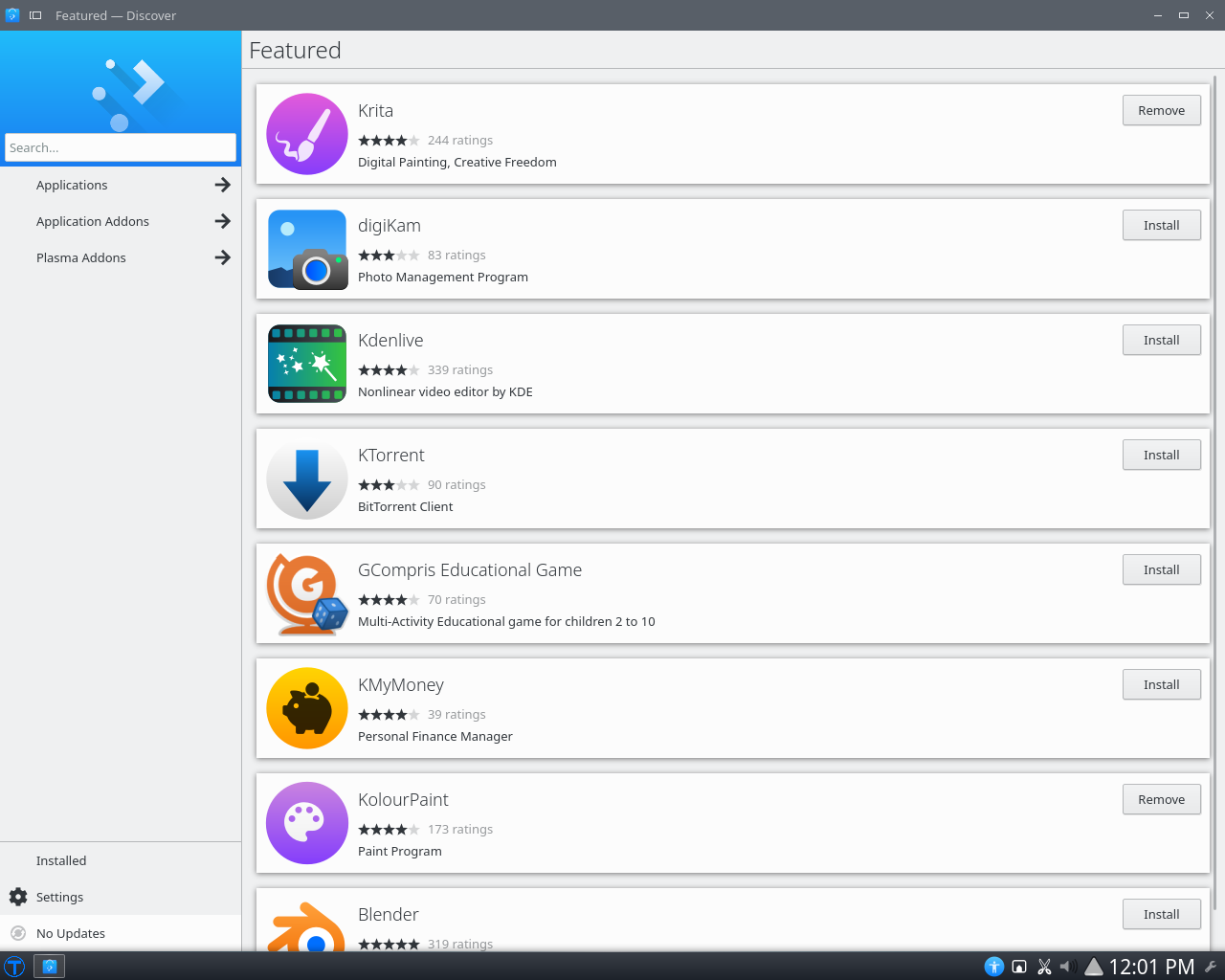This screenshot has width=1225, height=980.
Task: Install Blender
Action: tap(1161, 914)
